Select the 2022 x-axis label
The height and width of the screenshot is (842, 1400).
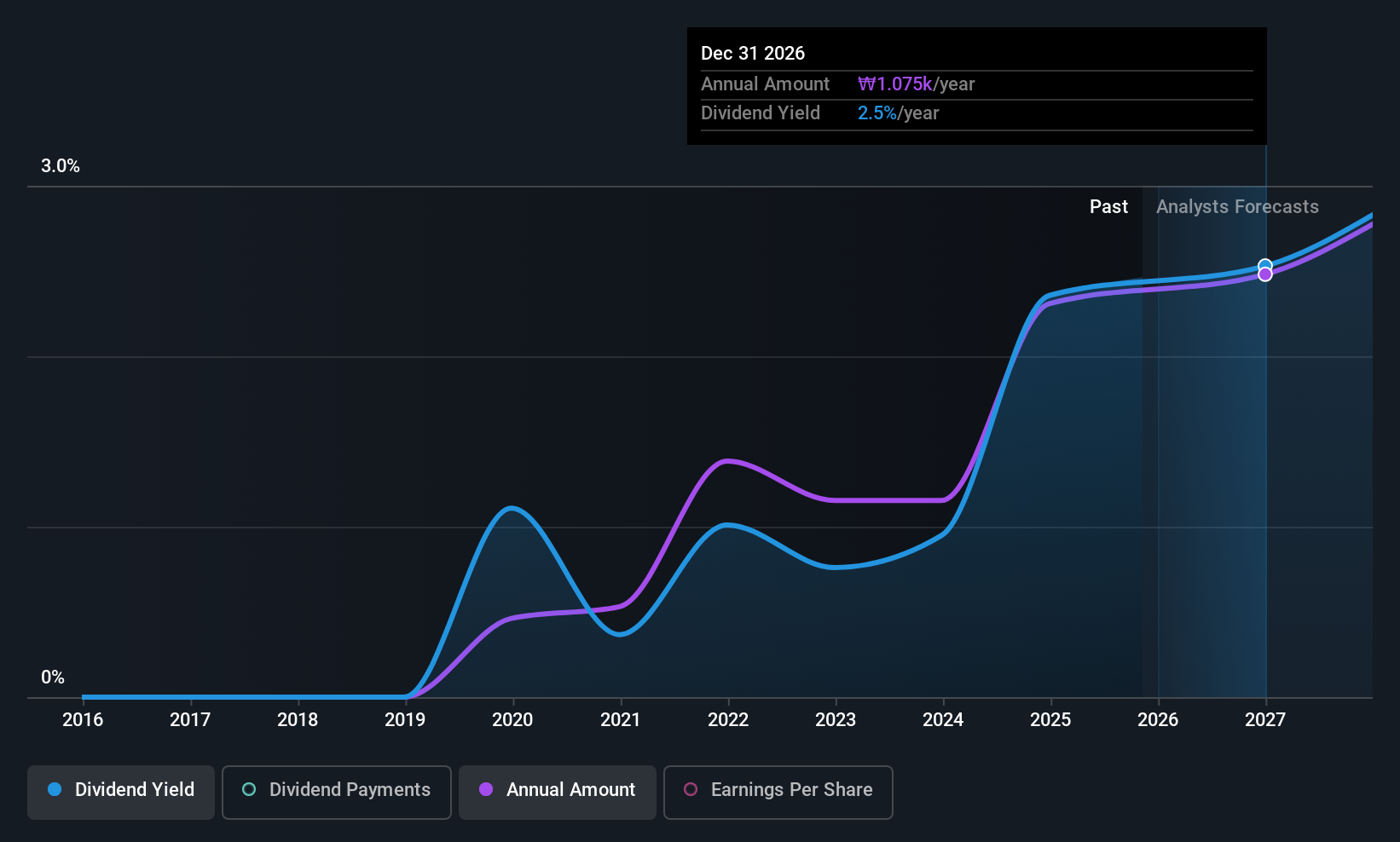tap(728, 720)
